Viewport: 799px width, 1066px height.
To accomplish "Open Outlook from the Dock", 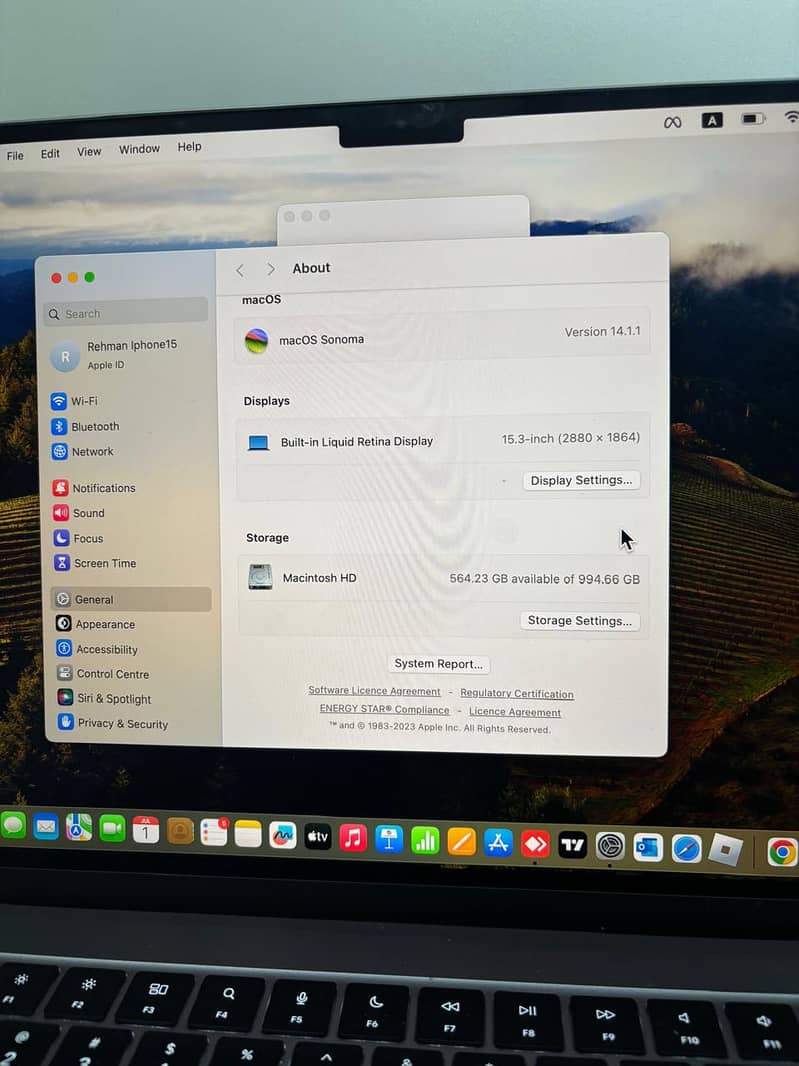I will 648,848.
